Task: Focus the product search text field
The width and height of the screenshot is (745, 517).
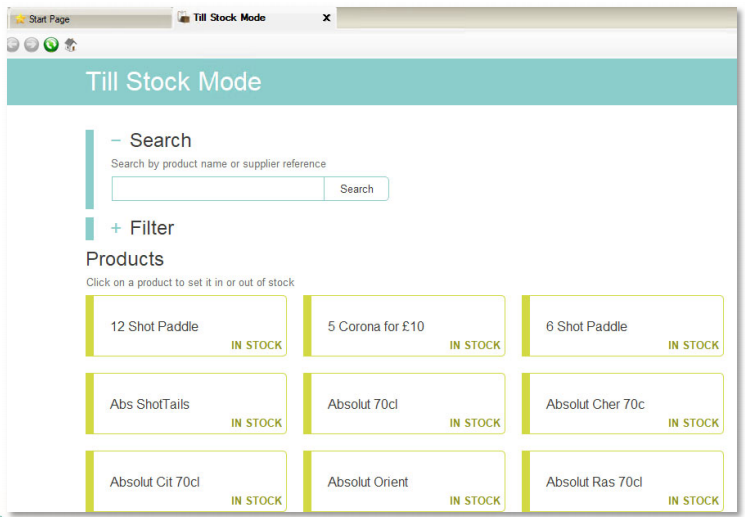Action: pyautogui.click(x=217, y=189)
